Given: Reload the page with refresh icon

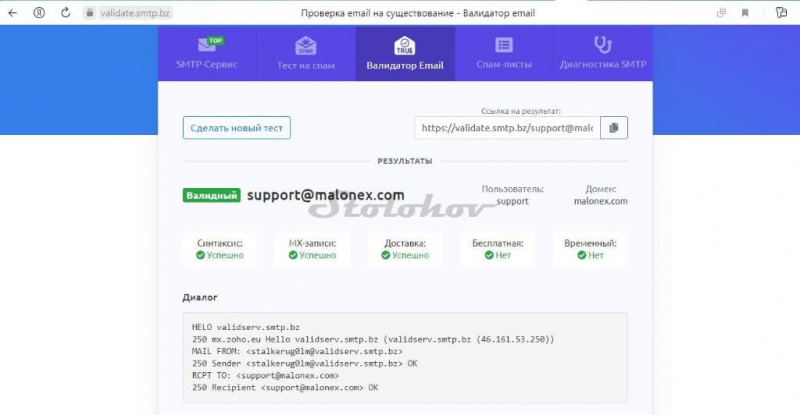Looking at the screenshot, I should [x=65, y=13].
